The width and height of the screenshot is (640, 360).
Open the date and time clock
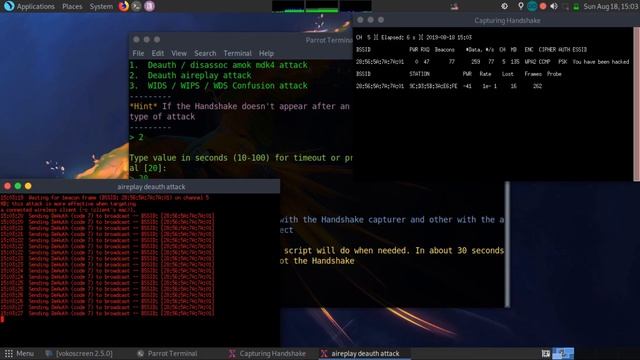coord(611,7)
